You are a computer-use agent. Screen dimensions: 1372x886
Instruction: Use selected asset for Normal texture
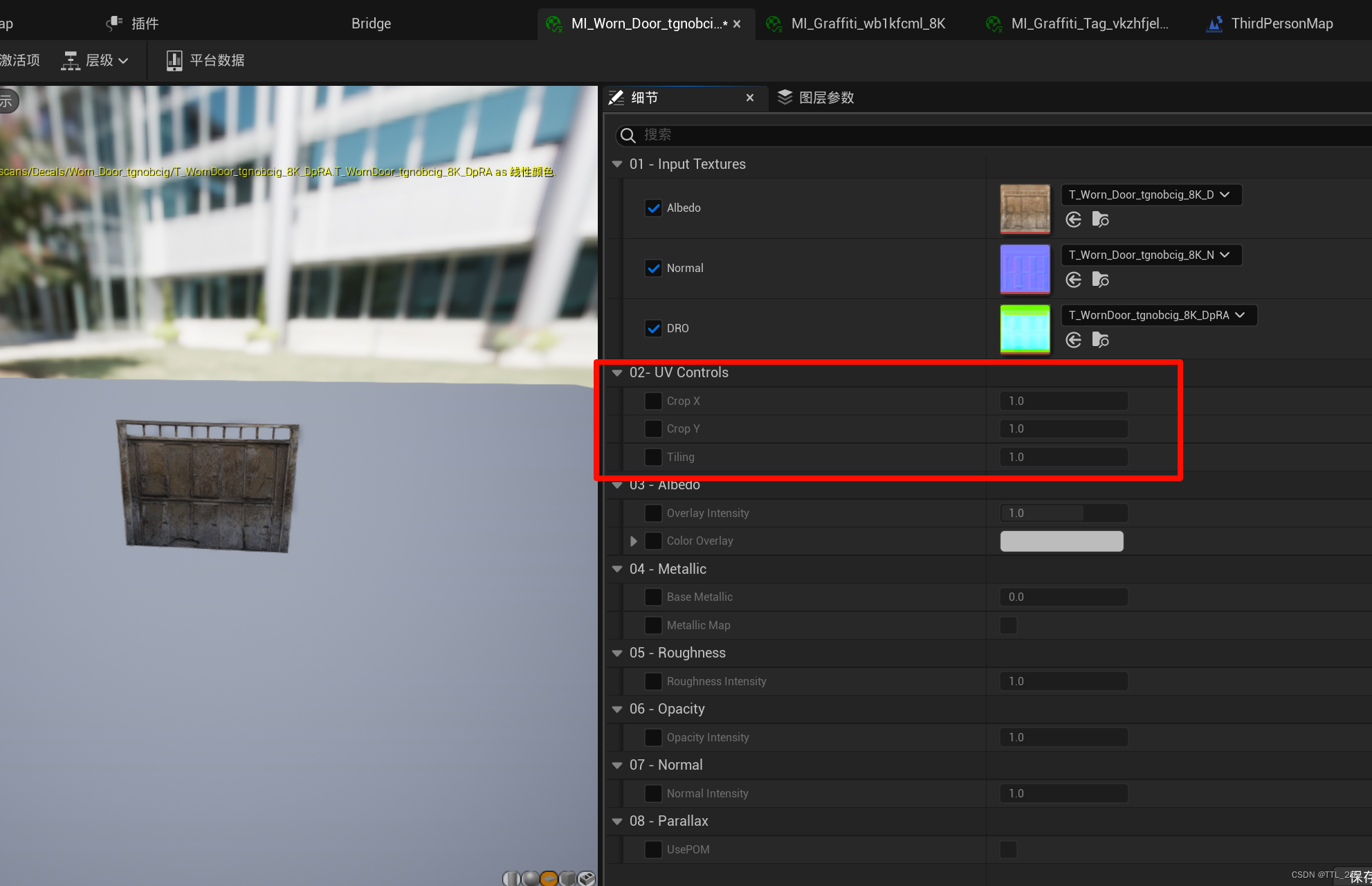coord(1074,280)
